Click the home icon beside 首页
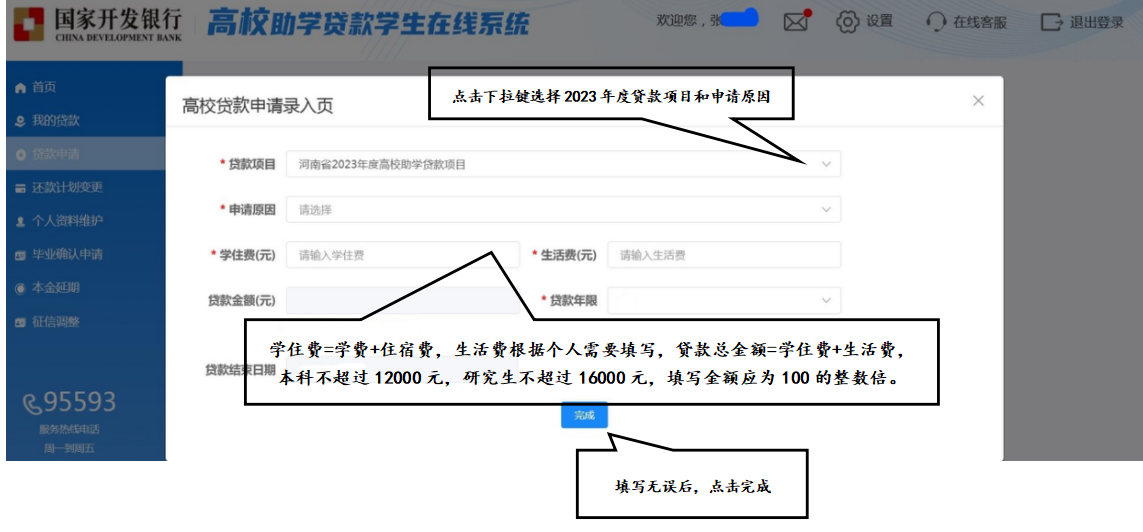The width and height of the screenshot is (1143, 532). (x=20, y=88)
